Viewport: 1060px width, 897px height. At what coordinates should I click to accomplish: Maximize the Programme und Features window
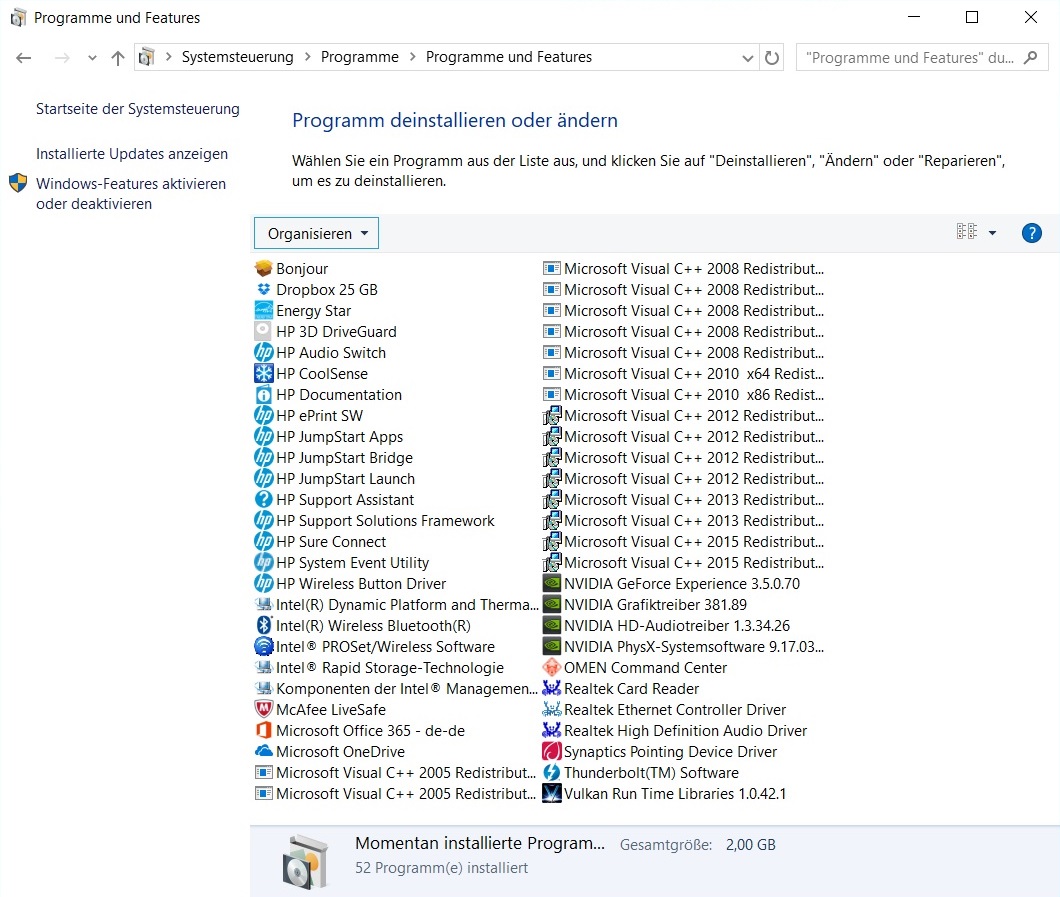tap(971, 17)
